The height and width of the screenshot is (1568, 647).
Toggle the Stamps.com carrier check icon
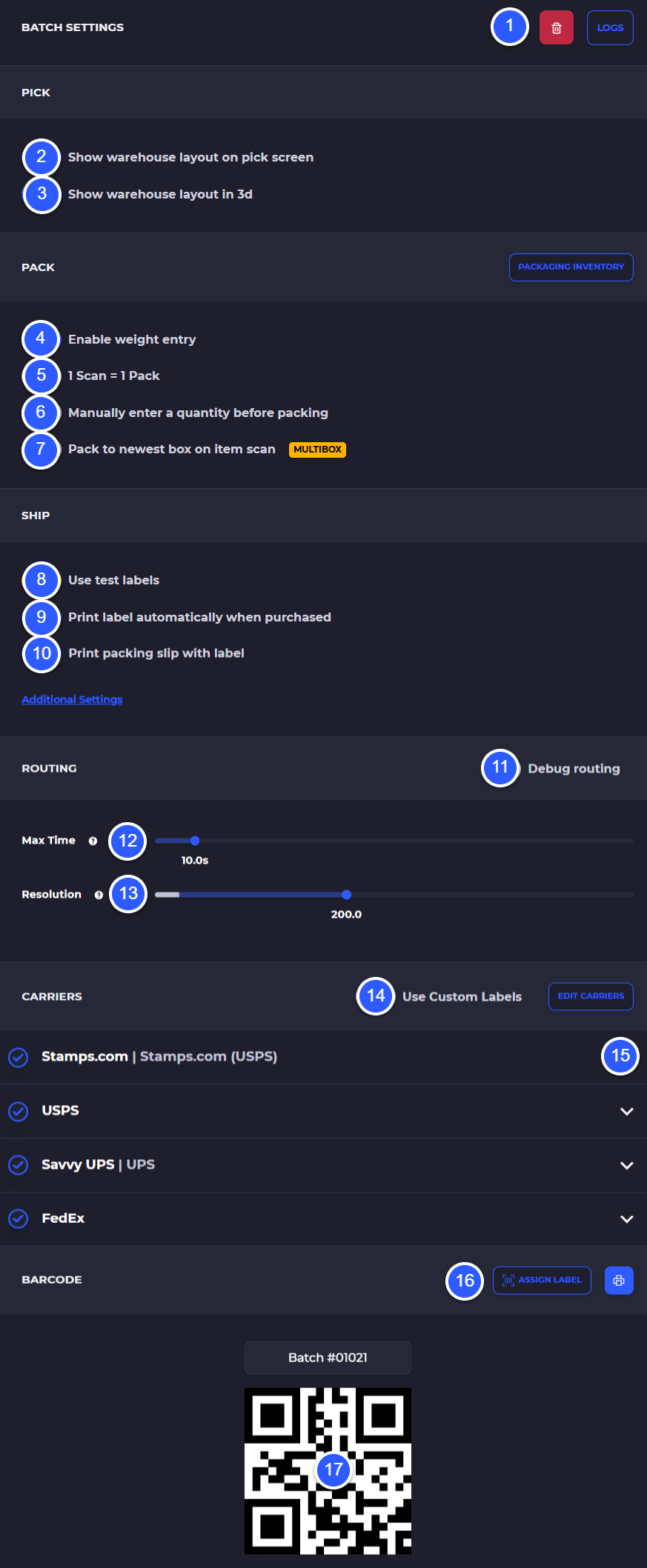point(19,1057)
